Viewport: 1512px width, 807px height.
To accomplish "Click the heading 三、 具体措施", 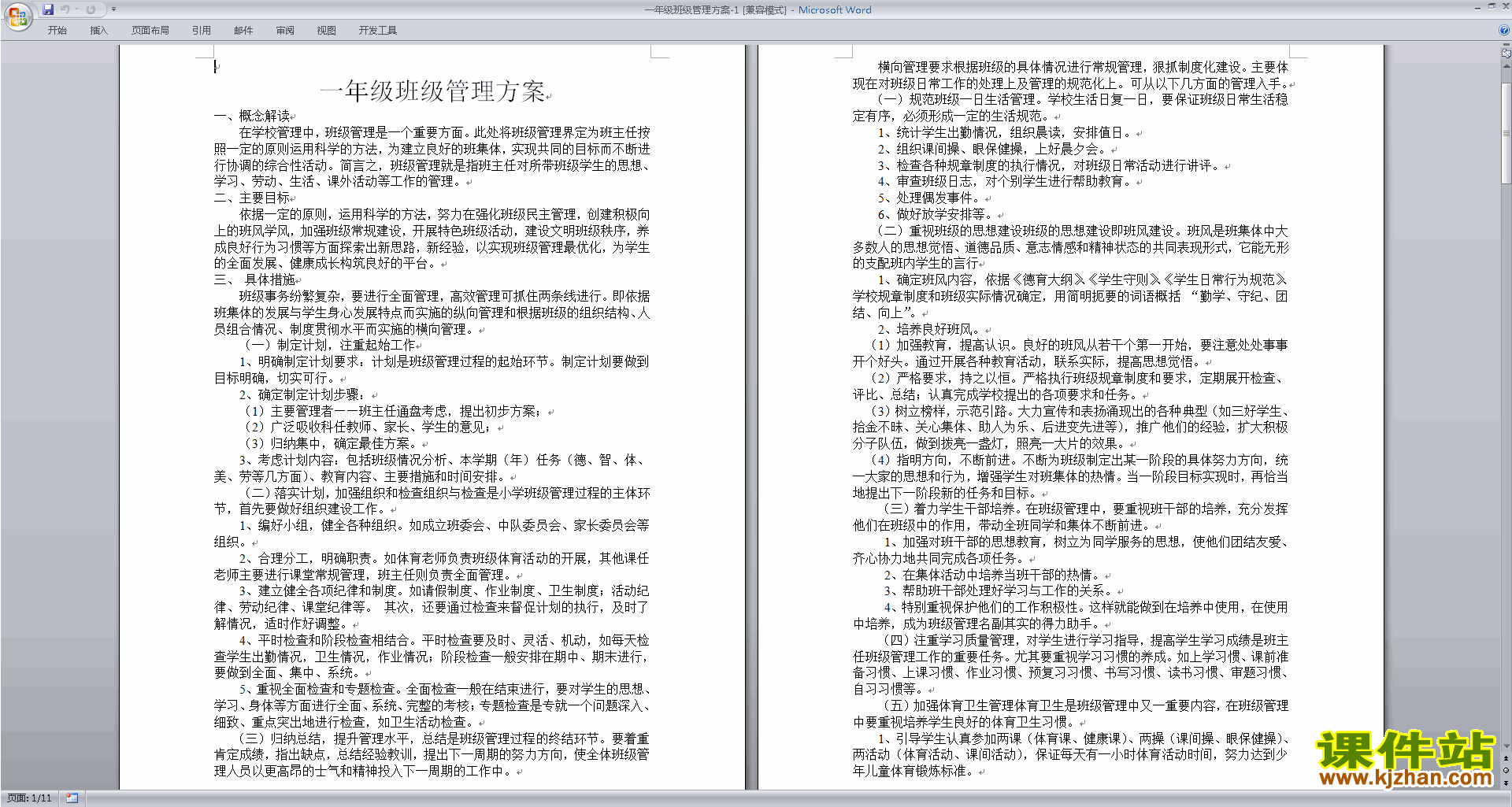I will point(254,279).
